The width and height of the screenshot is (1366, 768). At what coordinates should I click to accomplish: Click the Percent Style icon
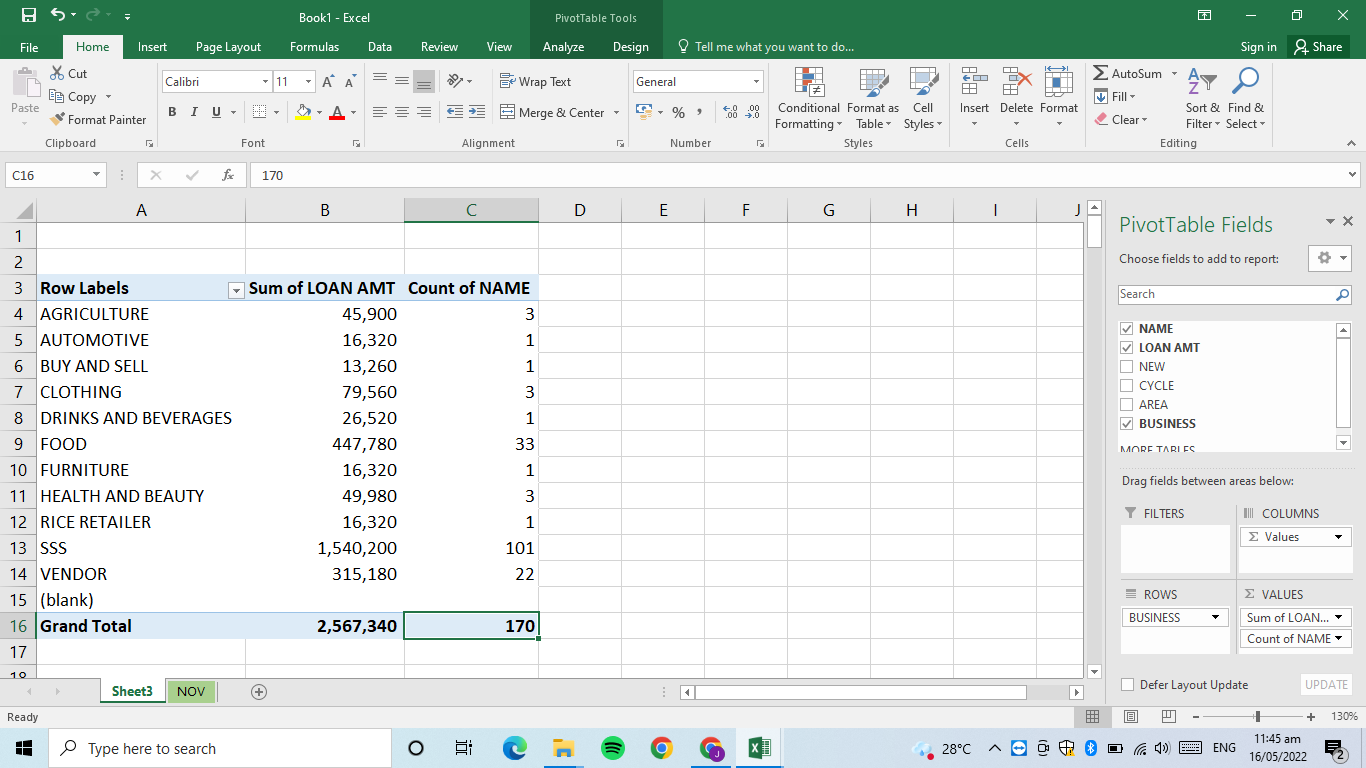pyautogui.click(x=678, y=112)
